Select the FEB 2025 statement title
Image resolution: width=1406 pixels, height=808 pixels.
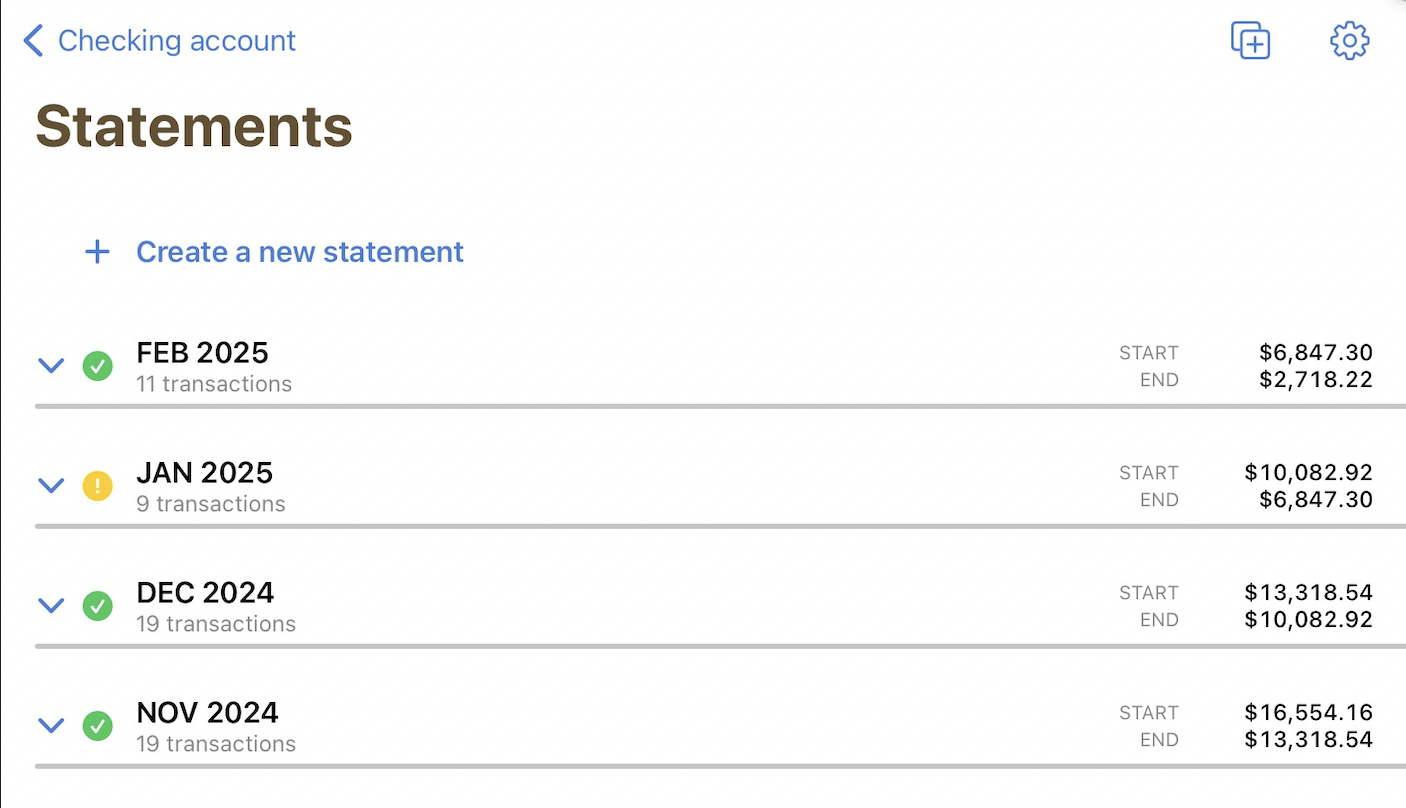click(202, 353)
